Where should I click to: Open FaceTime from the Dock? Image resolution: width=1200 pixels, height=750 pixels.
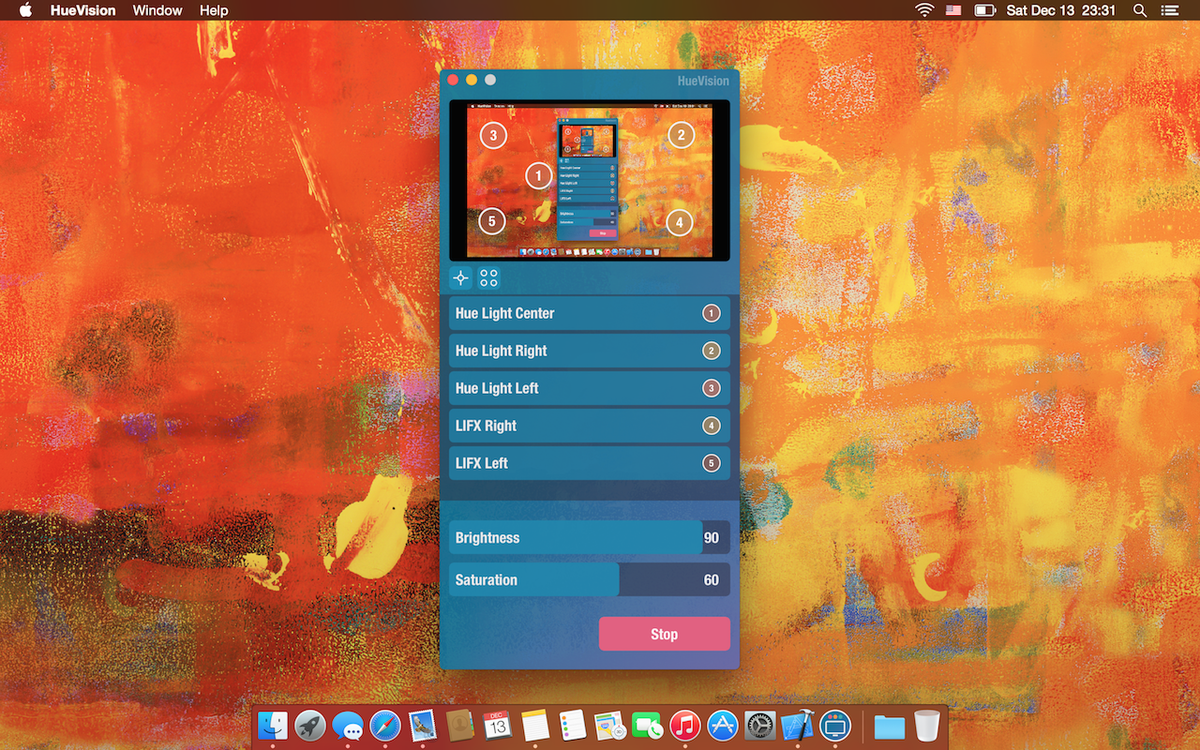click(x=647, y=725)
